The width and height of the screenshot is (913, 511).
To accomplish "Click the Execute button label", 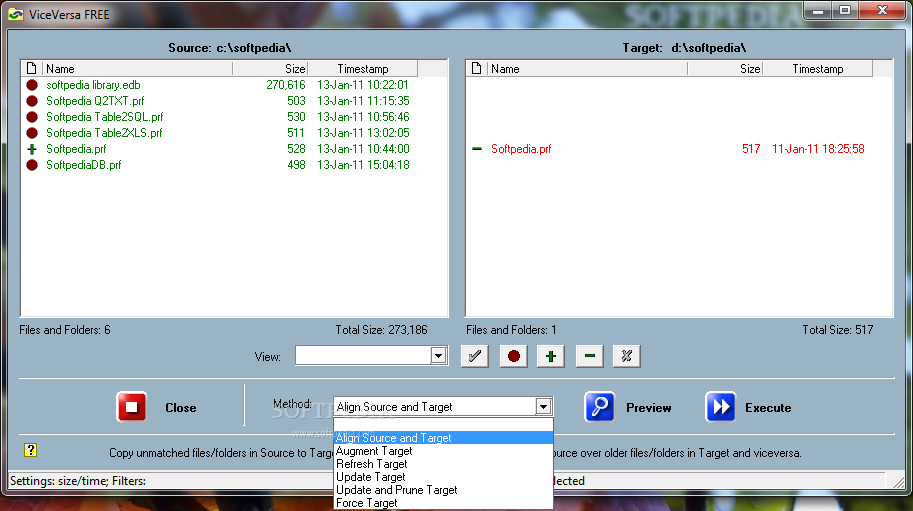I will click(x=768, y=407).
